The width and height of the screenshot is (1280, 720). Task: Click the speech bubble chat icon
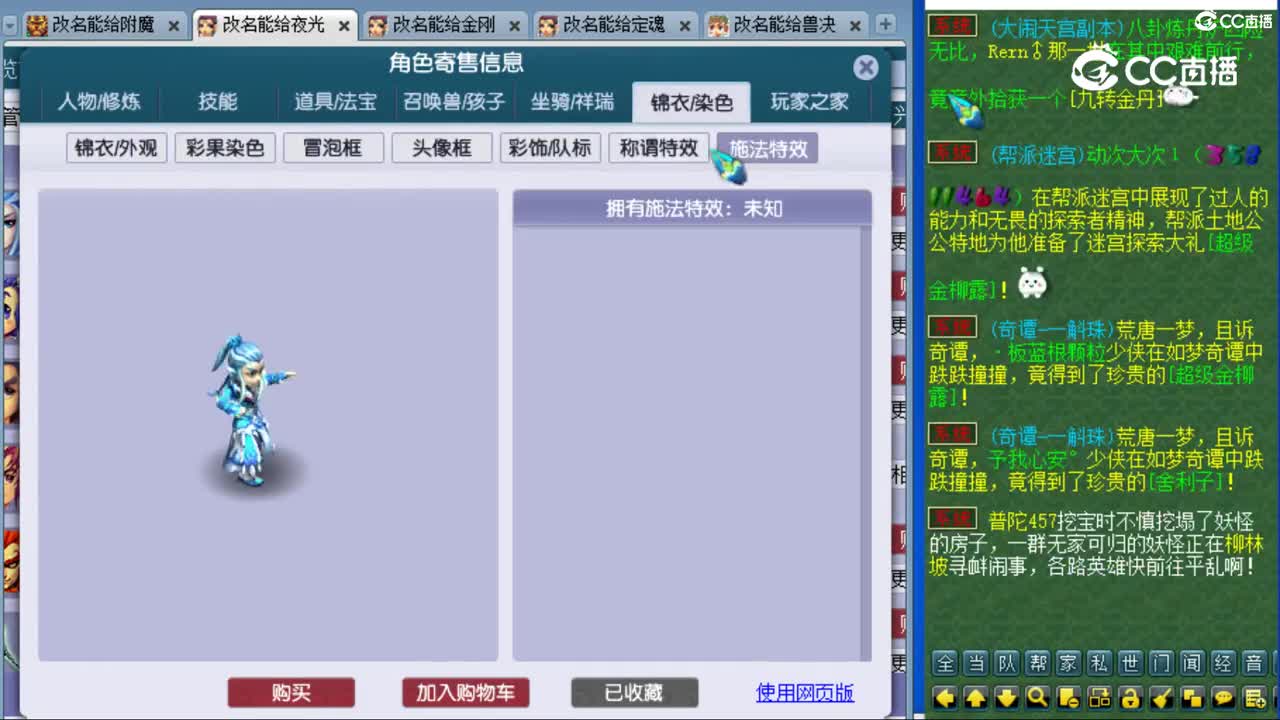click(1223, 697)
